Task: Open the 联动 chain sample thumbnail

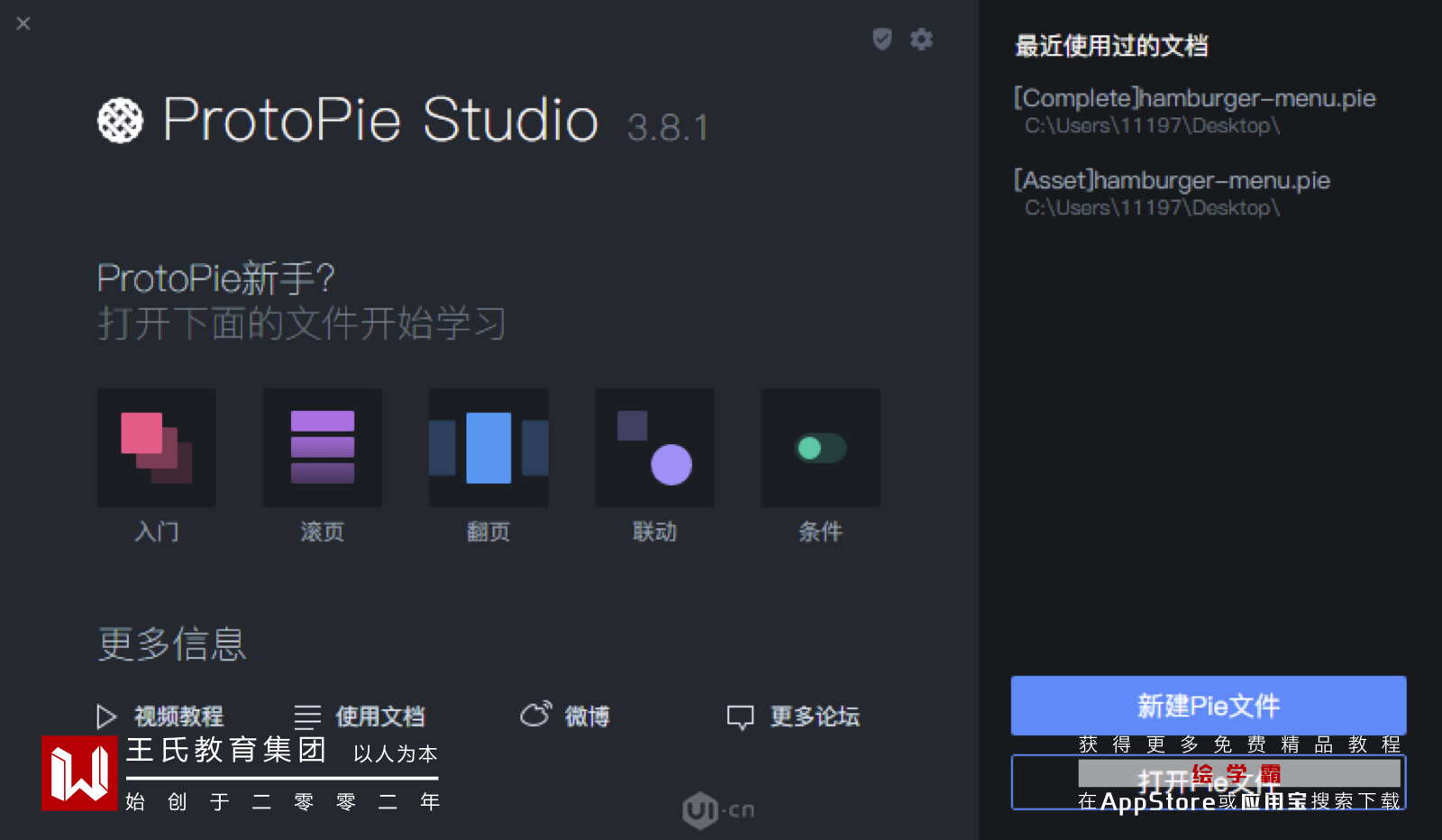Action: pyautogui.click(x=654, y=447)
